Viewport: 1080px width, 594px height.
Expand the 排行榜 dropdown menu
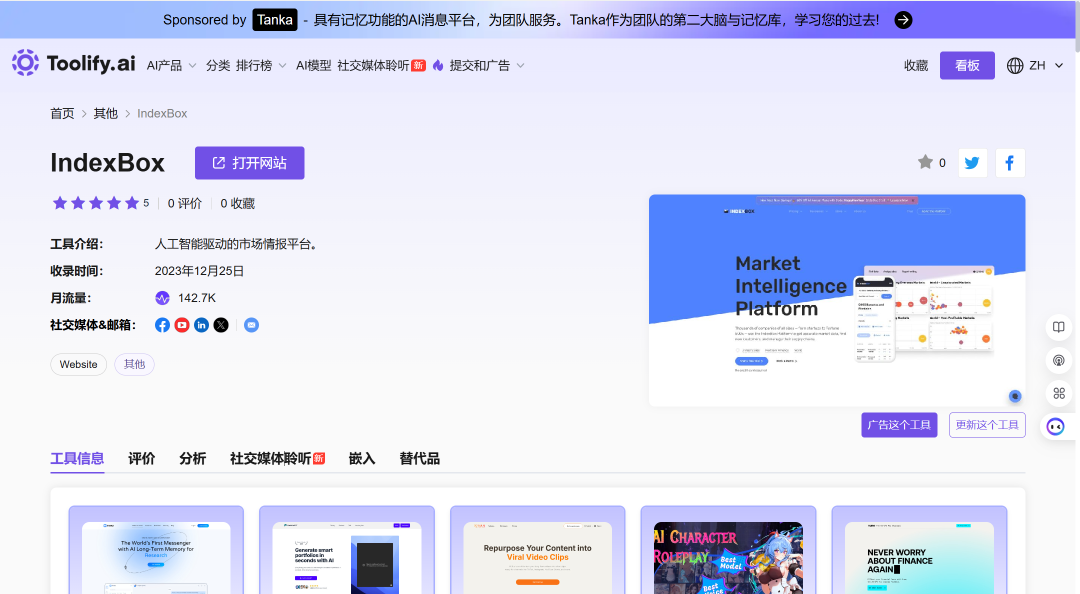coord(261,65)
